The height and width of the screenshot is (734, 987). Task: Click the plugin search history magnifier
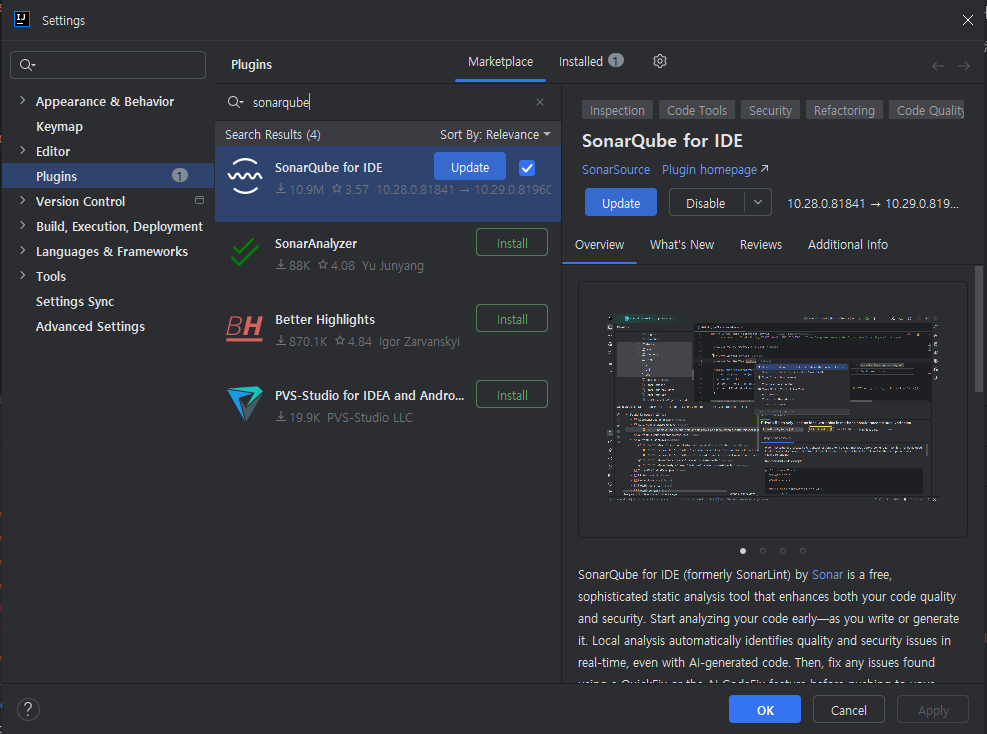235,102
